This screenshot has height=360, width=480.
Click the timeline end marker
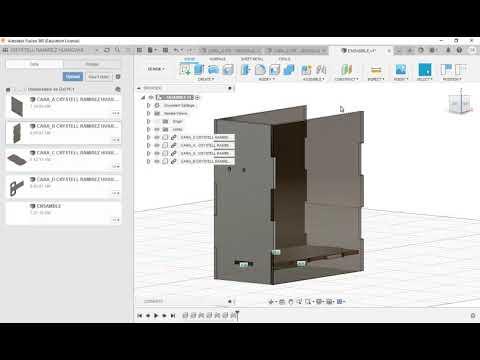pyautogui.click(x=237, y=315)
